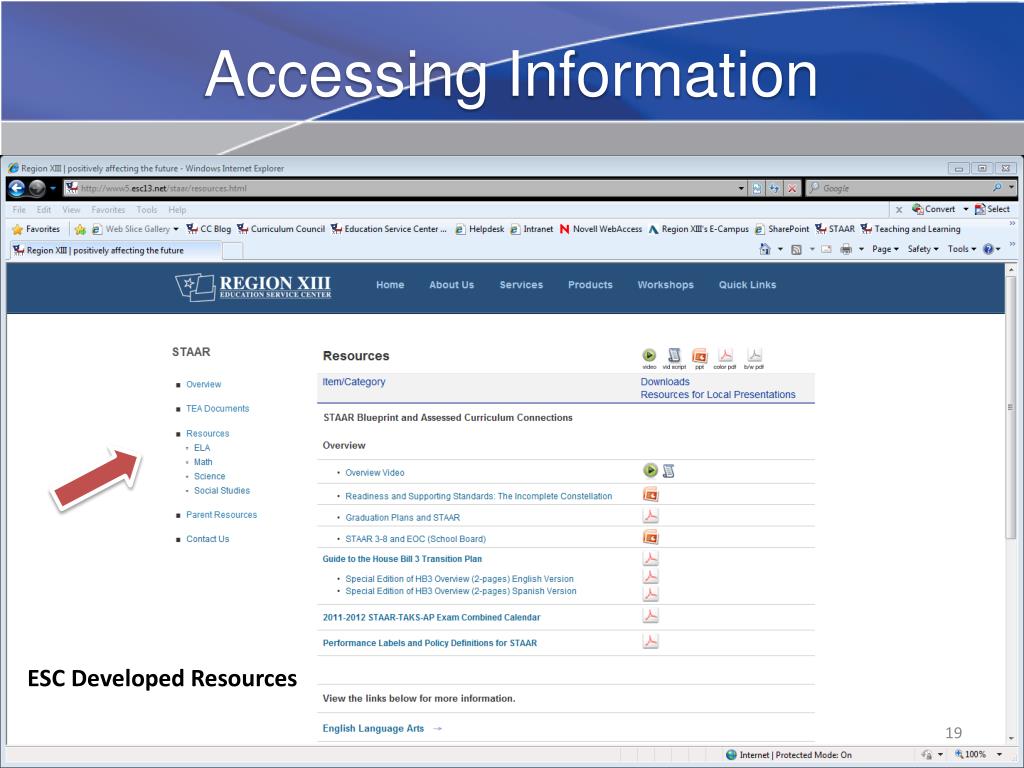The width and height of the screenshot is (1024, 768).
Task: Open the Novell WebAccess favorites bar link
Action: (x=601, y=229)
